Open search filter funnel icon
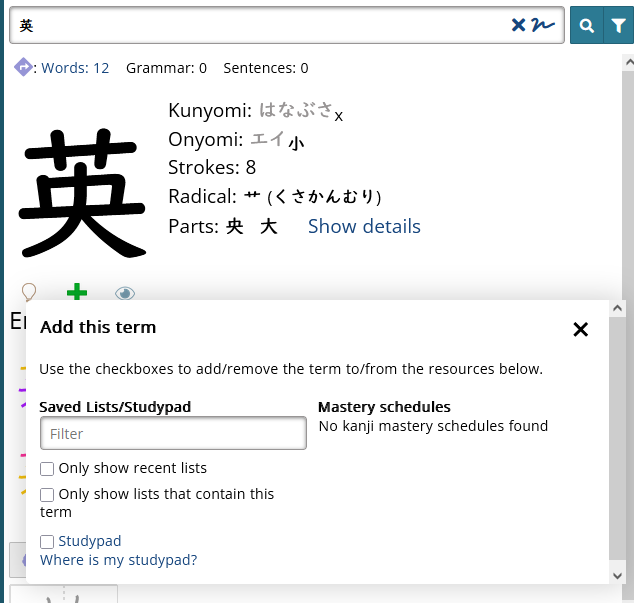Screen dimensions: 634x603 [618, 25]
